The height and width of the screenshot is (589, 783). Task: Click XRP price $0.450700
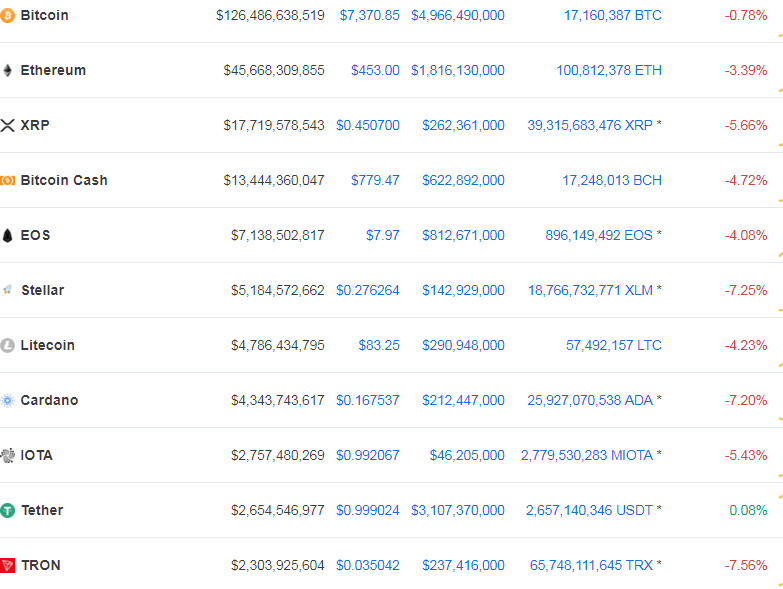368,125
